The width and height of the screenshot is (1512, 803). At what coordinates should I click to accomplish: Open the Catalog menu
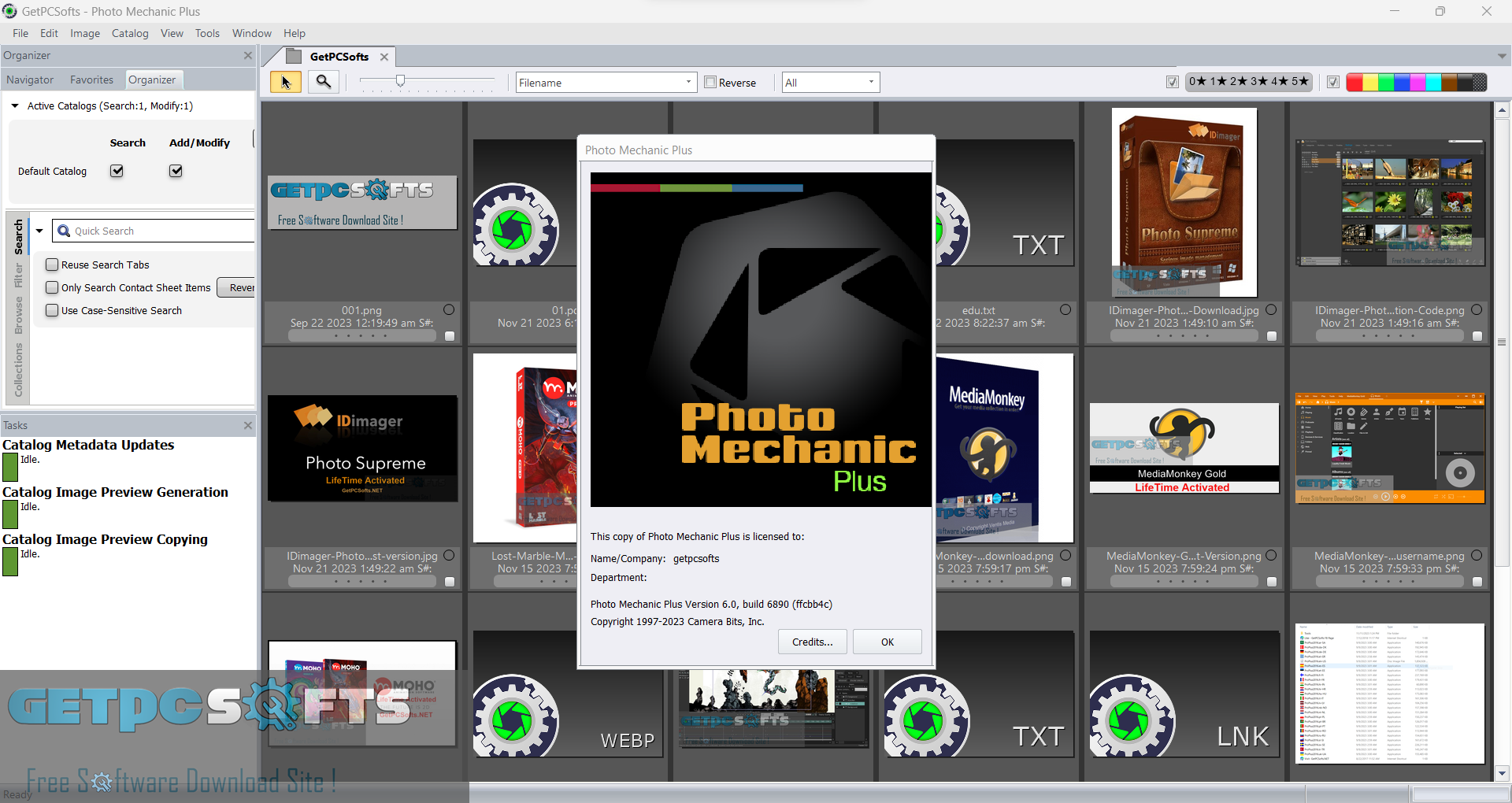(130, 33)
